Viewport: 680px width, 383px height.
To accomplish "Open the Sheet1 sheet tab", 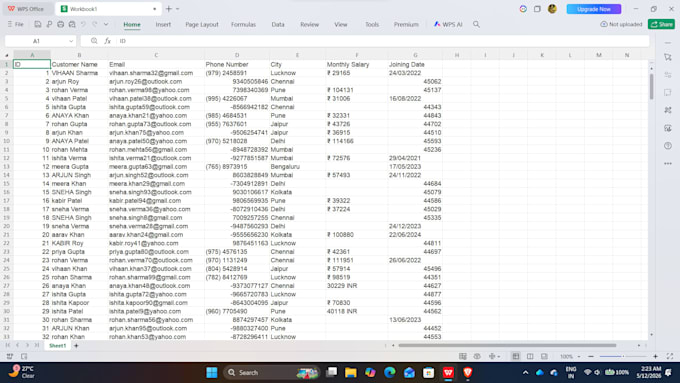I will (x=57, y=346).
